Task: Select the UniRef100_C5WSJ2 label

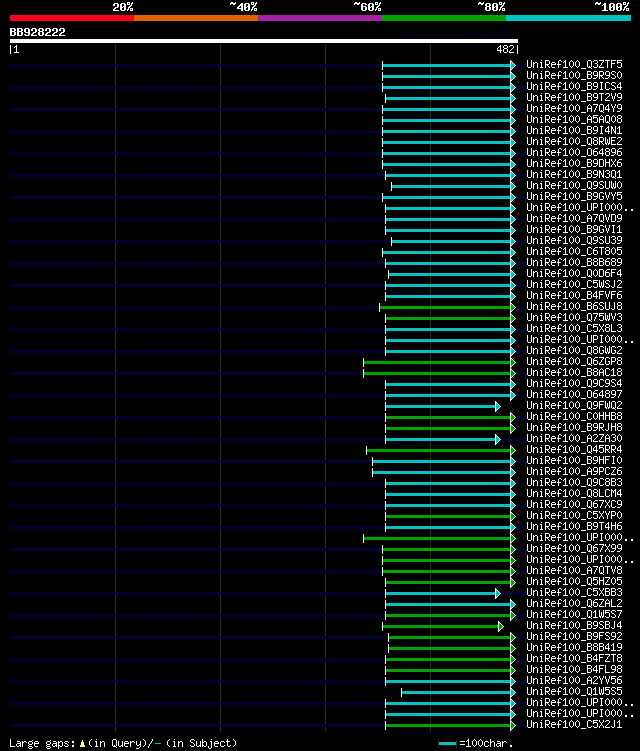Action: (x=574, y=284)
